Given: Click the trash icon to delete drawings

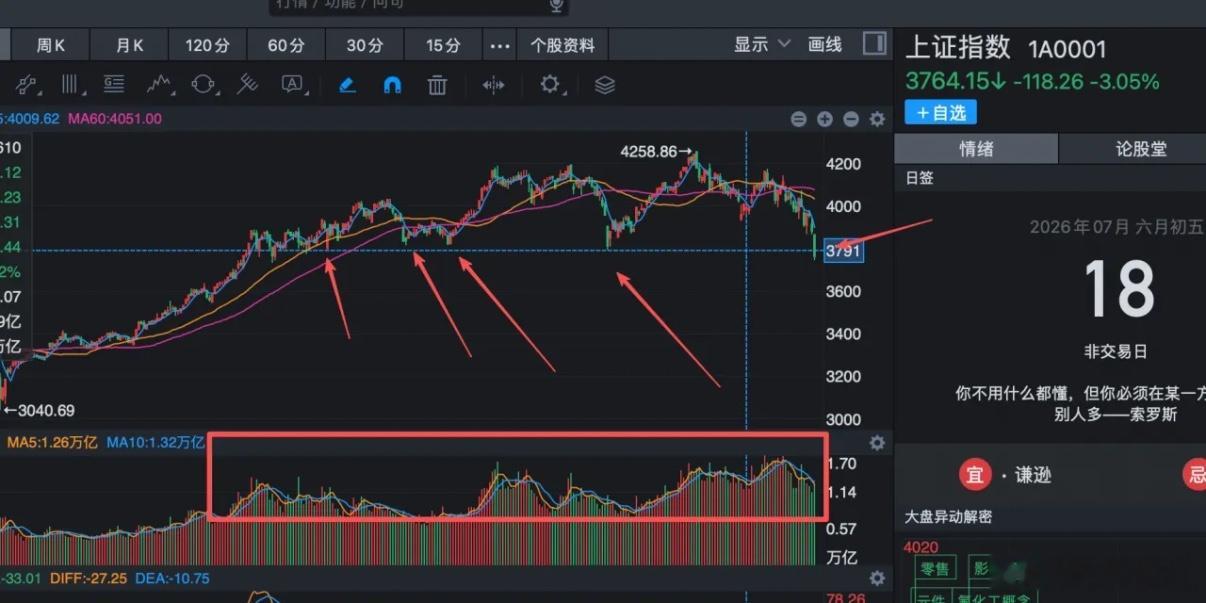Looking at the screenshot, I should pos(437,85).
